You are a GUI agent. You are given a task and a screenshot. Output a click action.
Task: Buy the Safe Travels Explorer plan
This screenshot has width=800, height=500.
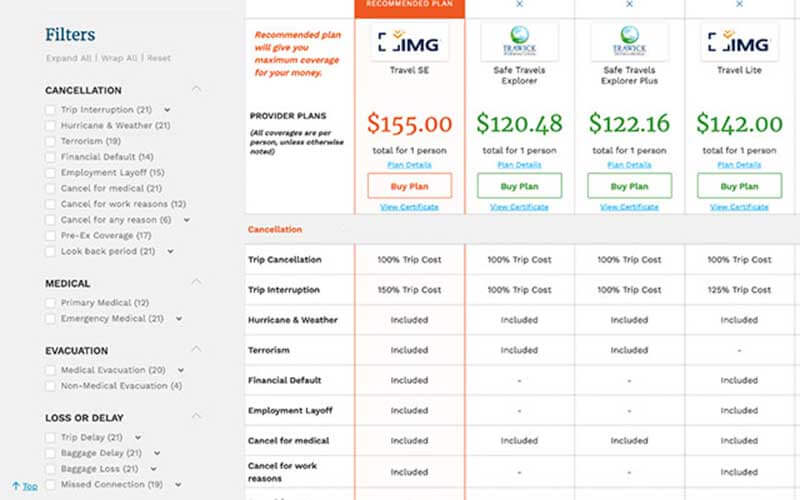tap(519, 186)
